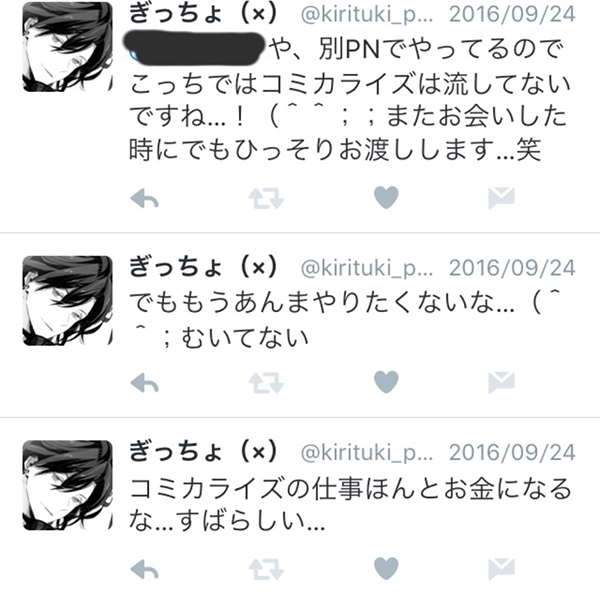The height and width of the screenshot is (594, 600).
Task: Reply to the tweet ending むいてない
Action: click(144, 382)
